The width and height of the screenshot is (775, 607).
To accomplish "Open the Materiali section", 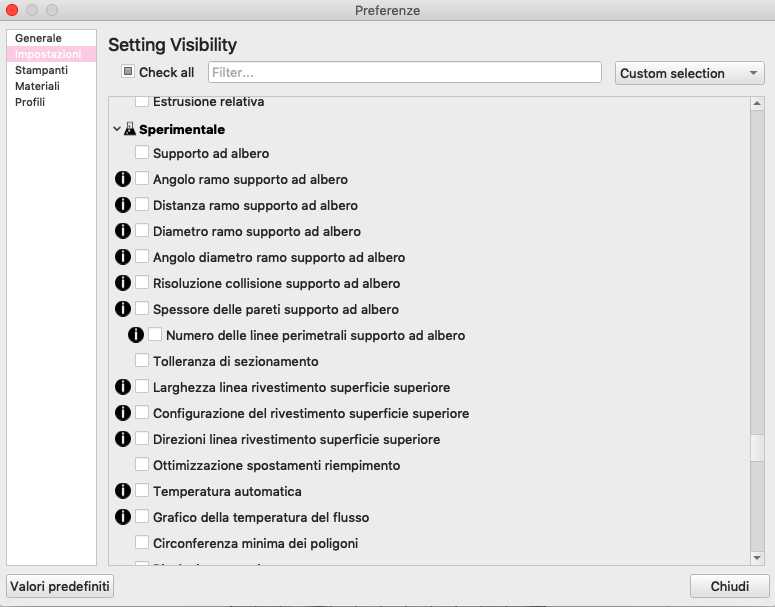I will pyautogui.click(x=38, y=86).
